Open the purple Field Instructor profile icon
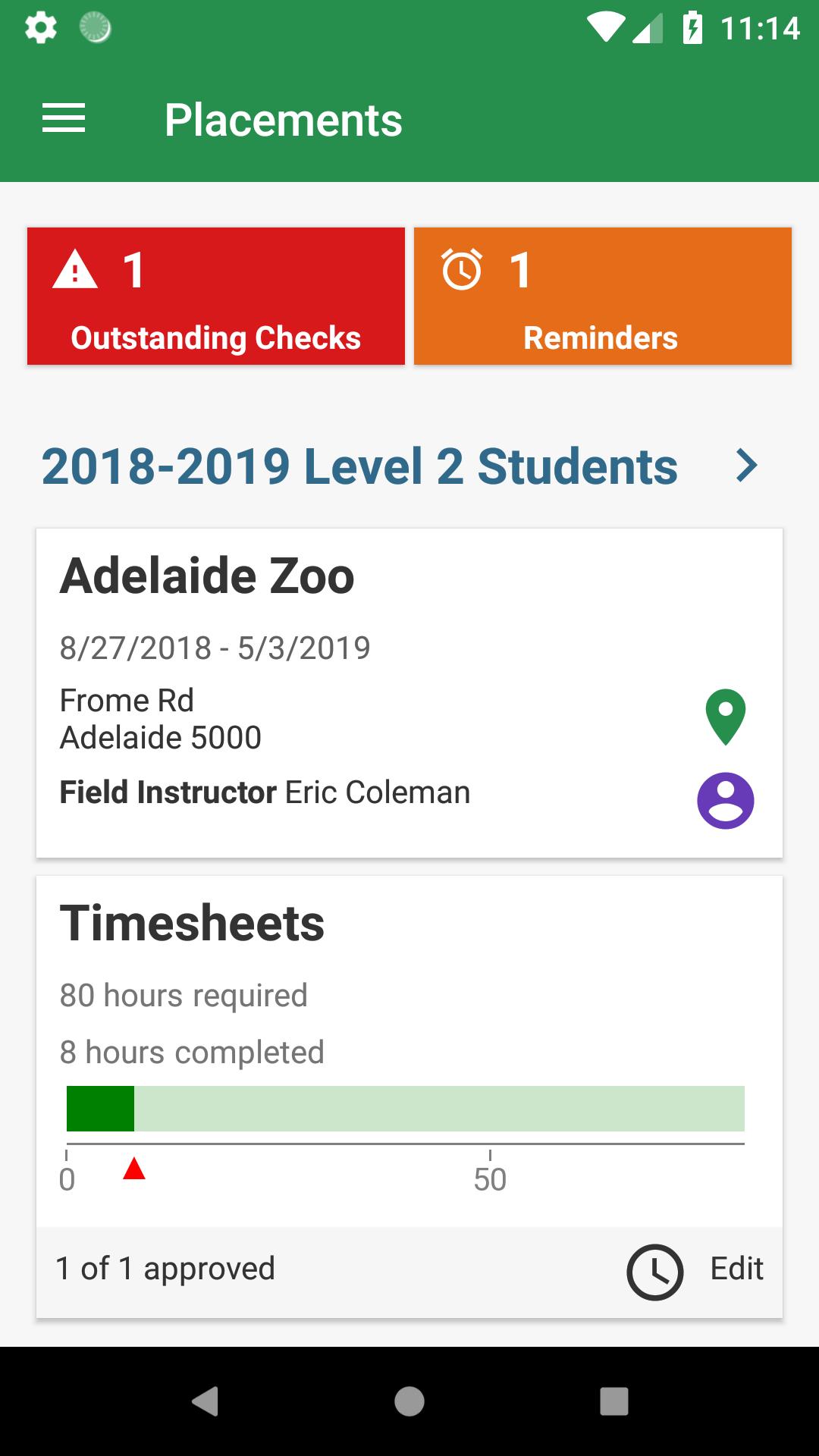Viewport: 819px width, 1456px height. [x=725, y=801]
